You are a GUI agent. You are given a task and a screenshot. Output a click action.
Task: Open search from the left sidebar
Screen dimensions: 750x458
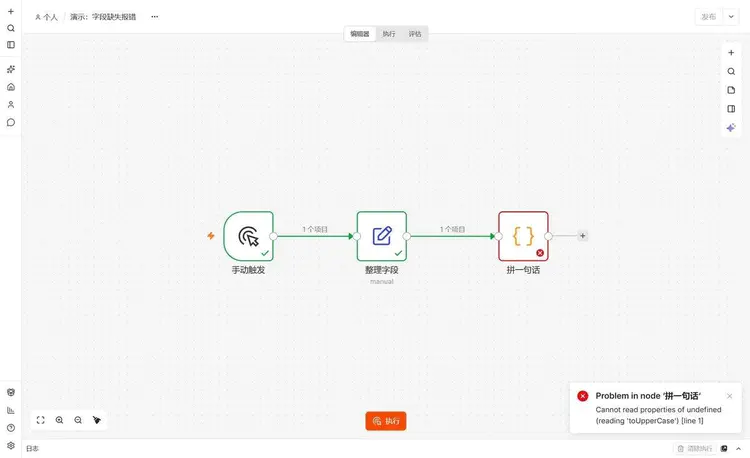[11, 28]
